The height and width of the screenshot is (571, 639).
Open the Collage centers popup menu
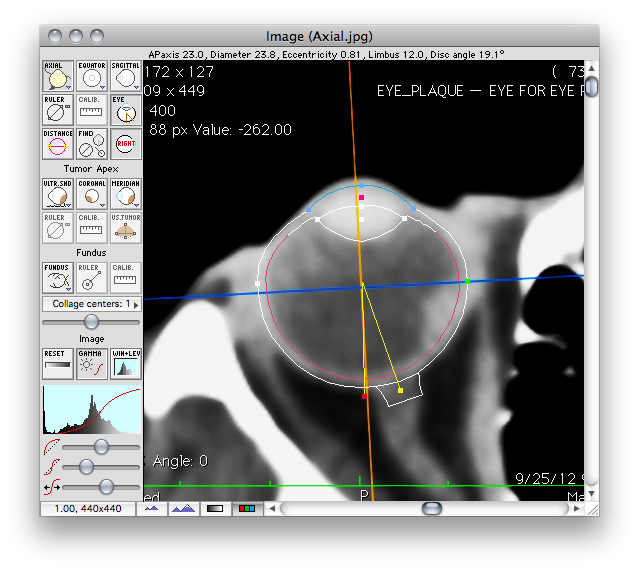[92, 304]
